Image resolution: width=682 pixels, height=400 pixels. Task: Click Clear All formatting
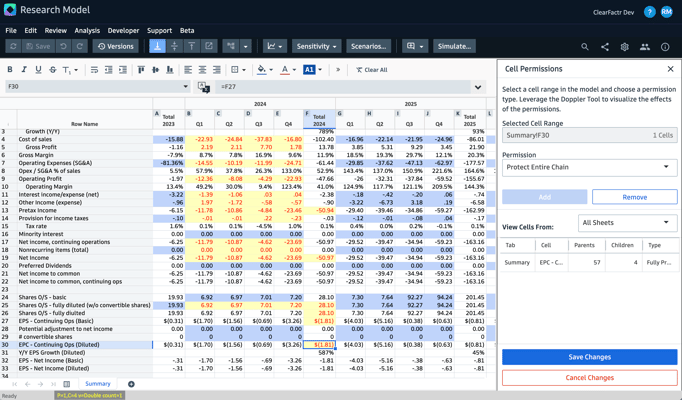371,70
